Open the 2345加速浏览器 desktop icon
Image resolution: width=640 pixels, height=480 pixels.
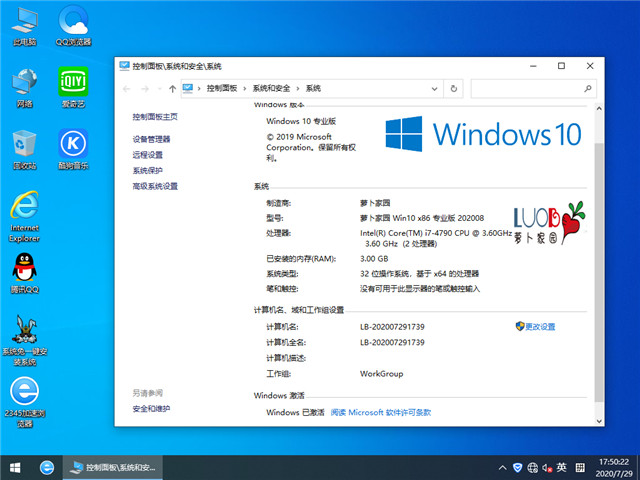[x=24, y=402]
